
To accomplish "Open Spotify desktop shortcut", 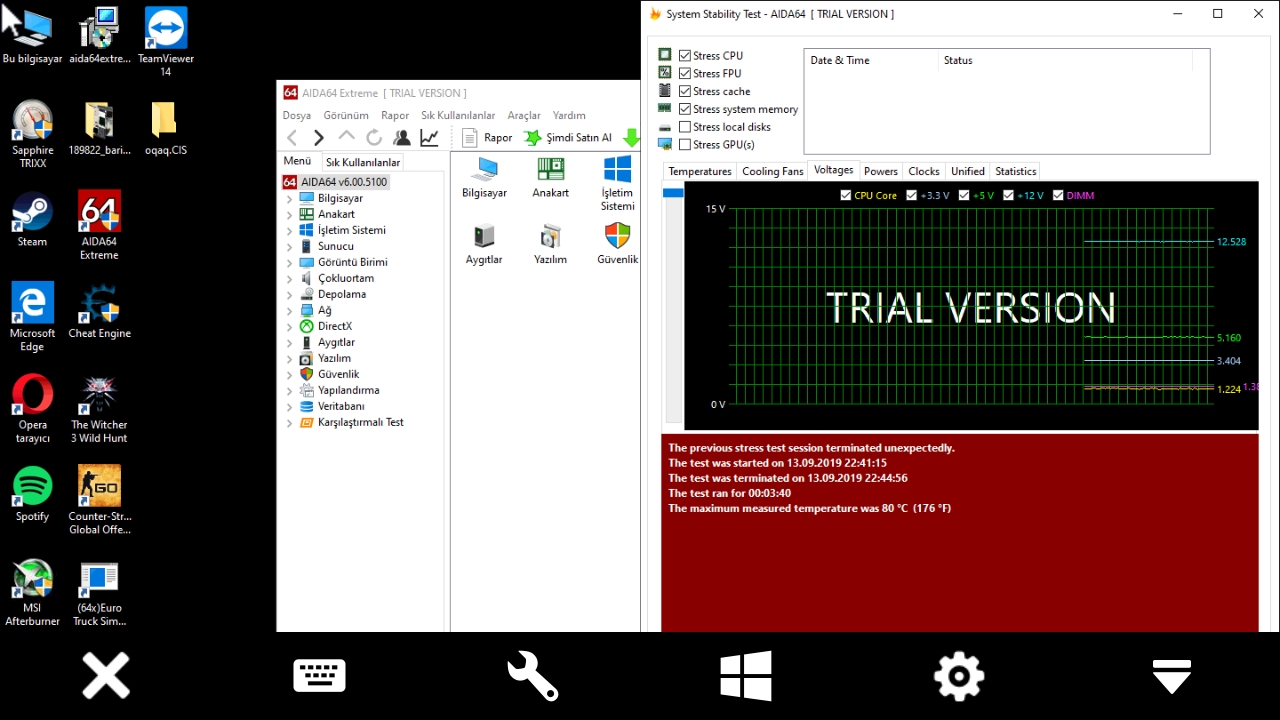I will point(32,494).
